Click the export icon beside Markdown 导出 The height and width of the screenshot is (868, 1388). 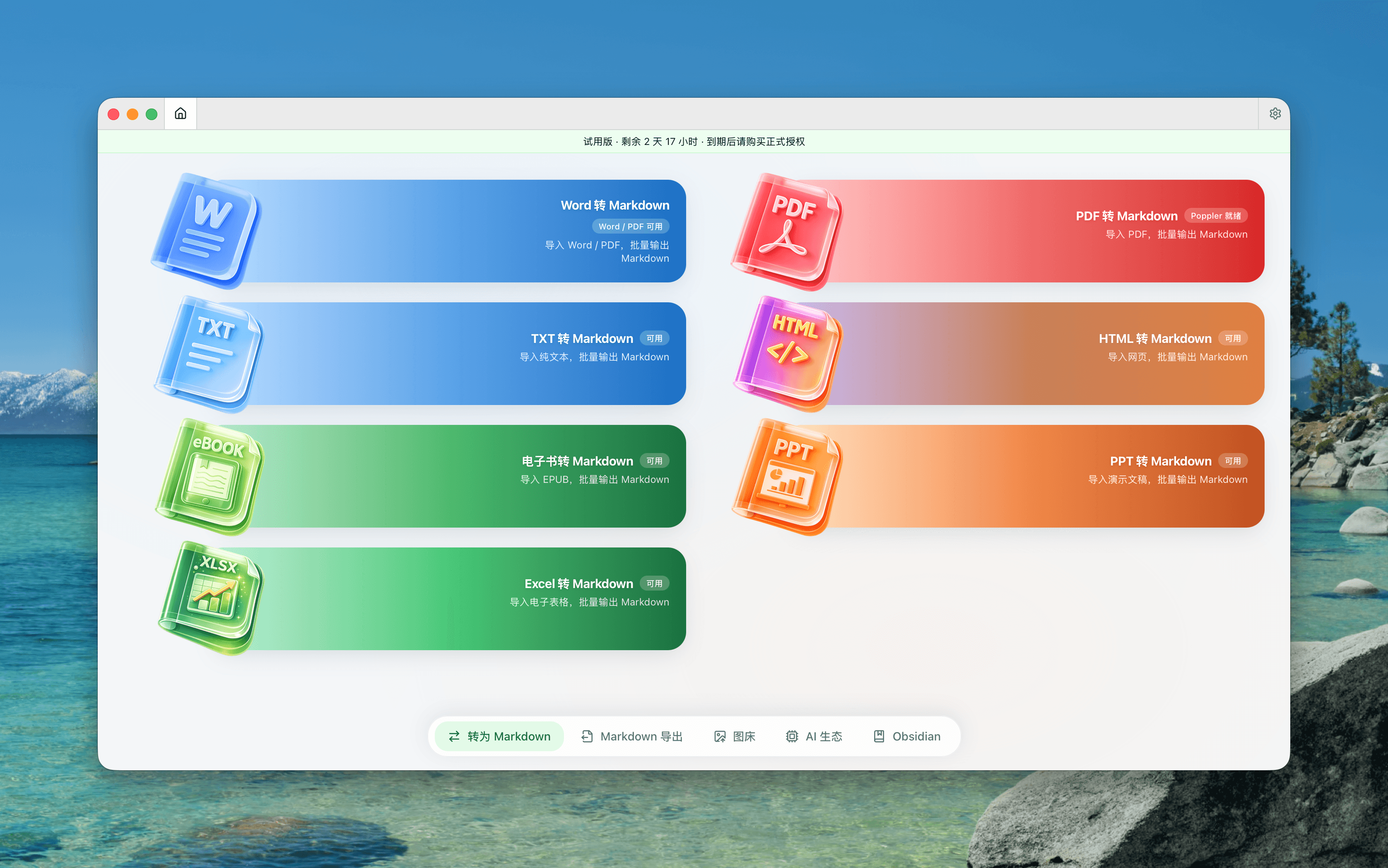587,736
